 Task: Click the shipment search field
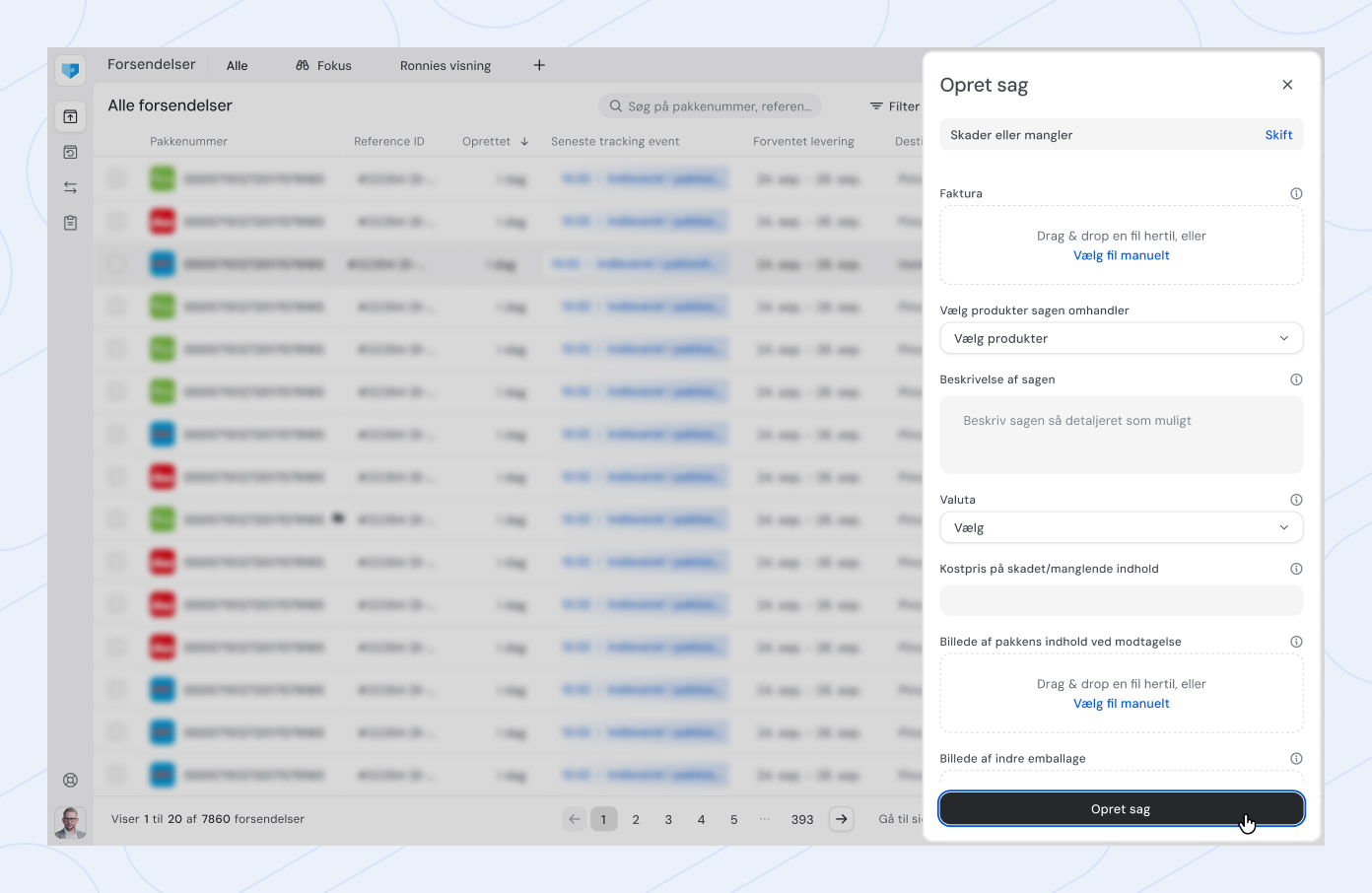pyautogui.click(x=710, y=106)
